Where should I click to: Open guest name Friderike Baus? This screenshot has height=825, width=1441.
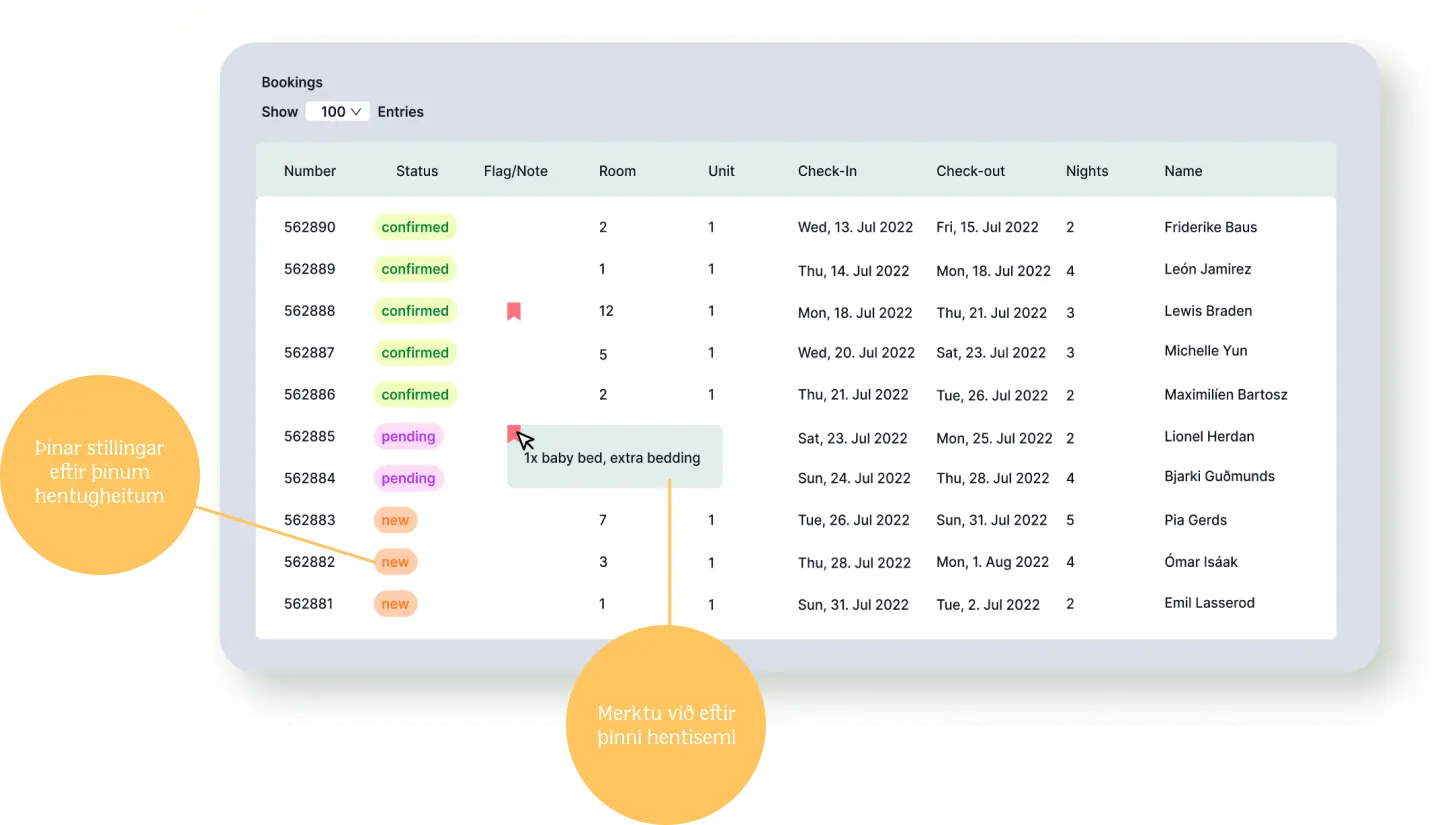coord(1210,227)
